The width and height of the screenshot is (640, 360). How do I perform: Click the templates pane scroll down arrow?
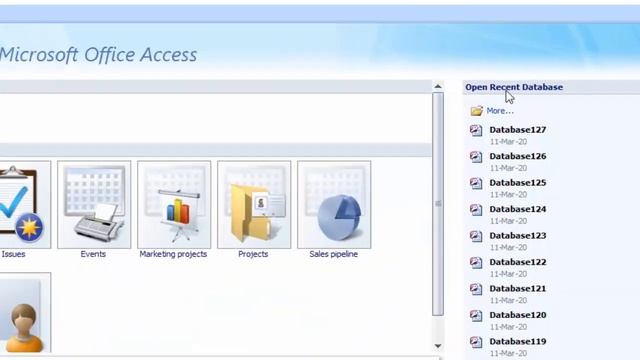click(438, 346)
